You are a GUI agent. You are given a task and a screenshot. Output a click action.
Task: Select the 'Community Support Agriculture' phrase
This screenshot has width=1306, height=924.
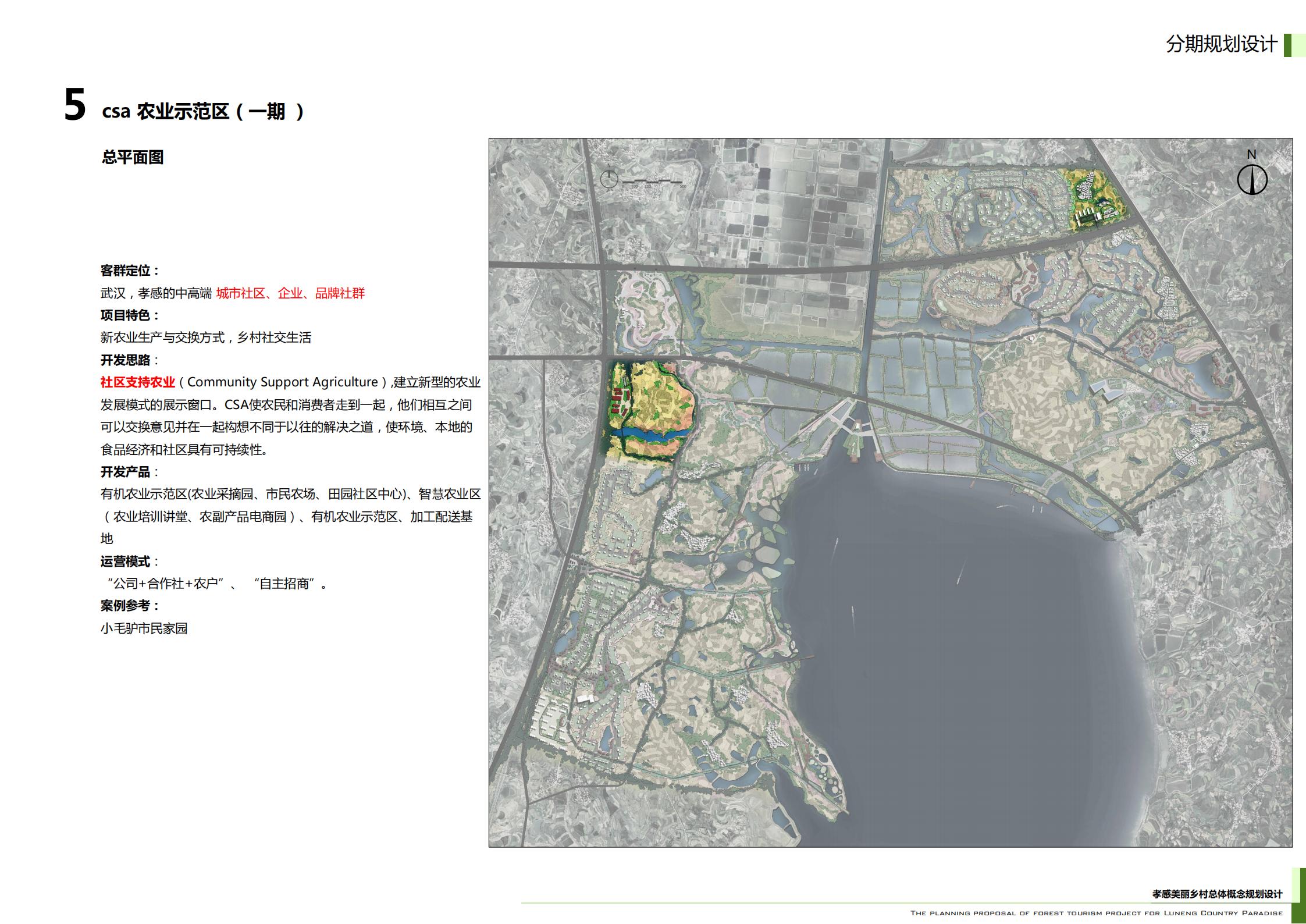(283, 382)
